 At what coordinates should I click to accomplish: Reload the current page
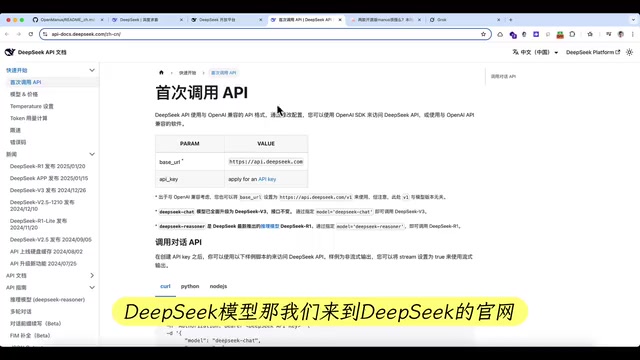tap(31, 34)
